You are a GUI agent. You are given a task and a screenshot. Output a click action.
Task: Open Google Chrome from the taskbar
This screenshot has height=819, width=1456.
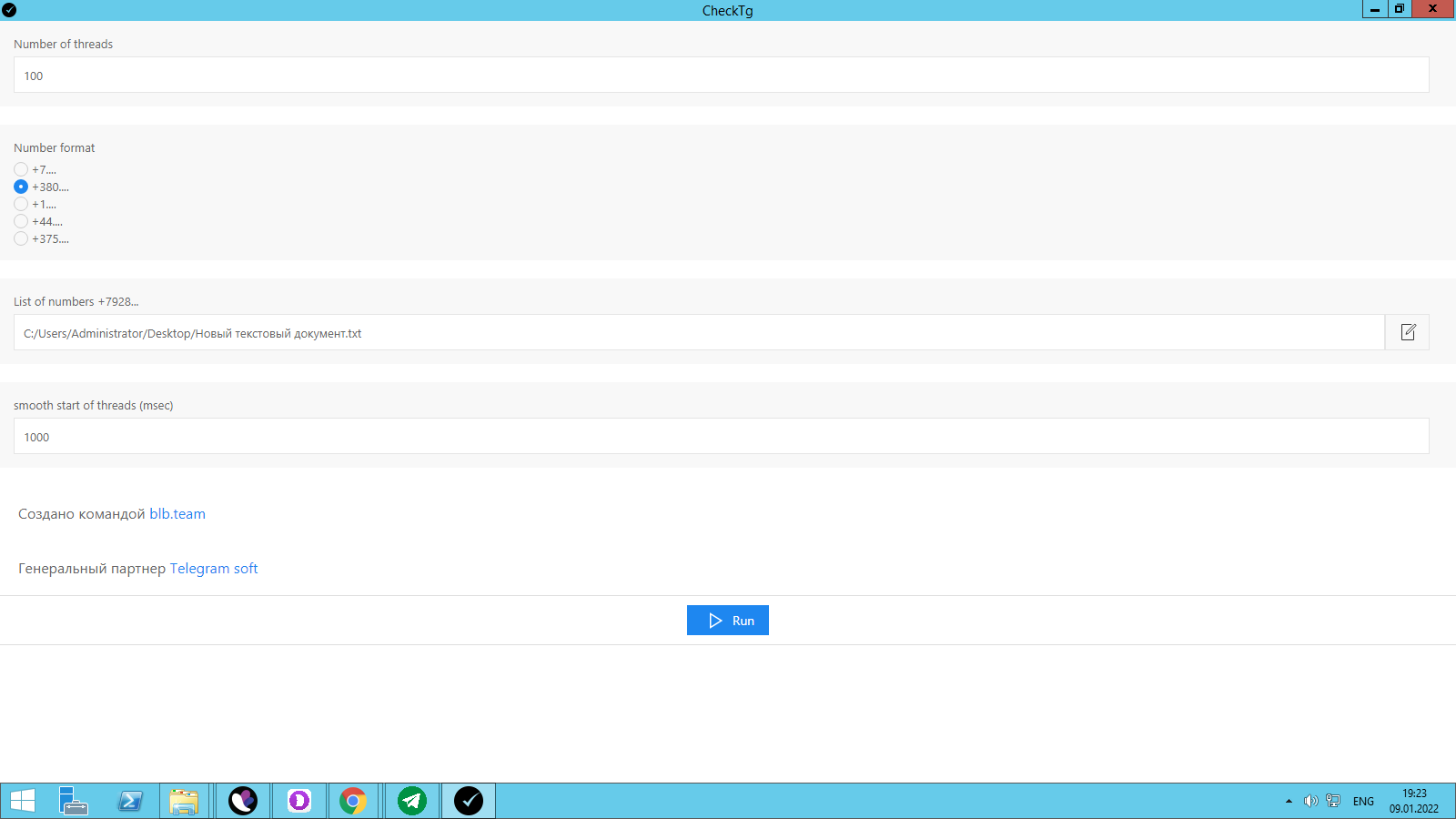point(353,801)
